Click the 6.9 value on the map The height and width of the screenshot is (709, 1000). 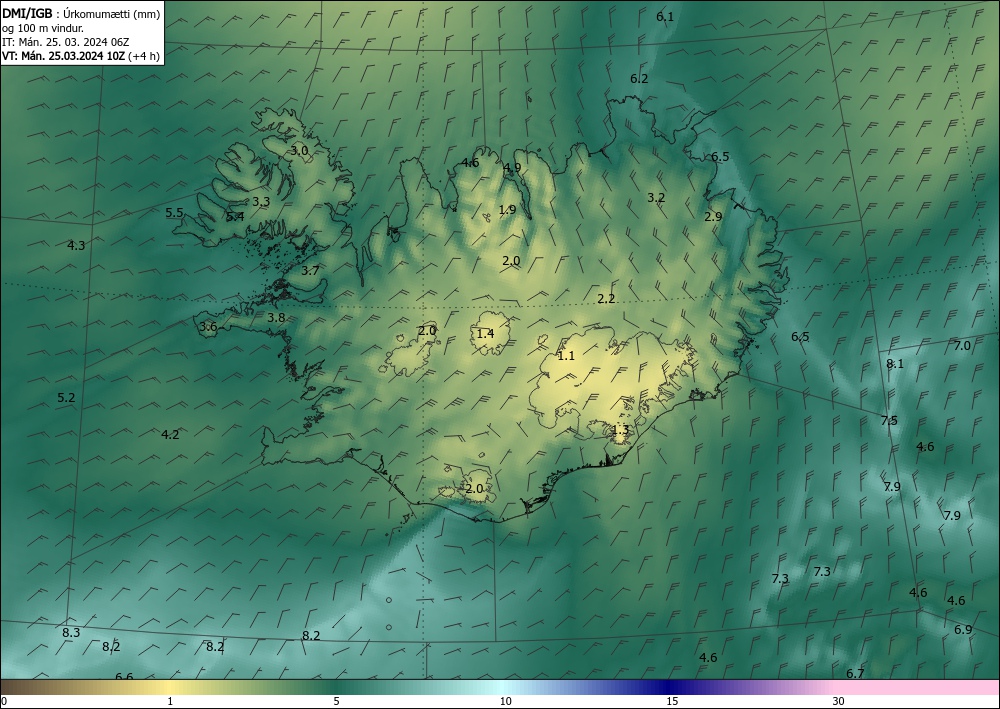coord(963,630)
